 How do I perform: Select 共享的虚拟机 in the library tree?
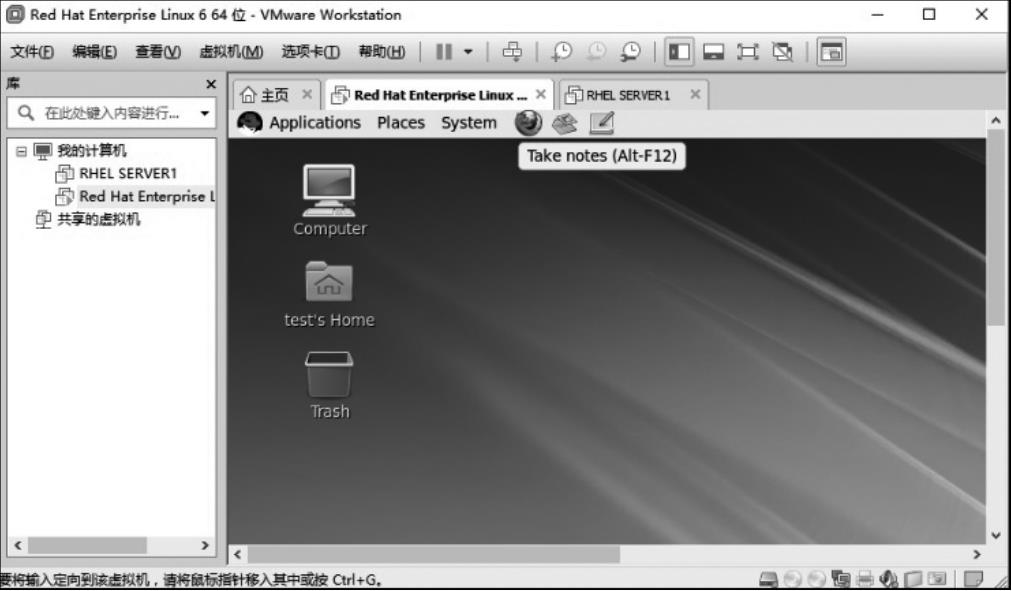pyautogui.click(x=98, y=219)
